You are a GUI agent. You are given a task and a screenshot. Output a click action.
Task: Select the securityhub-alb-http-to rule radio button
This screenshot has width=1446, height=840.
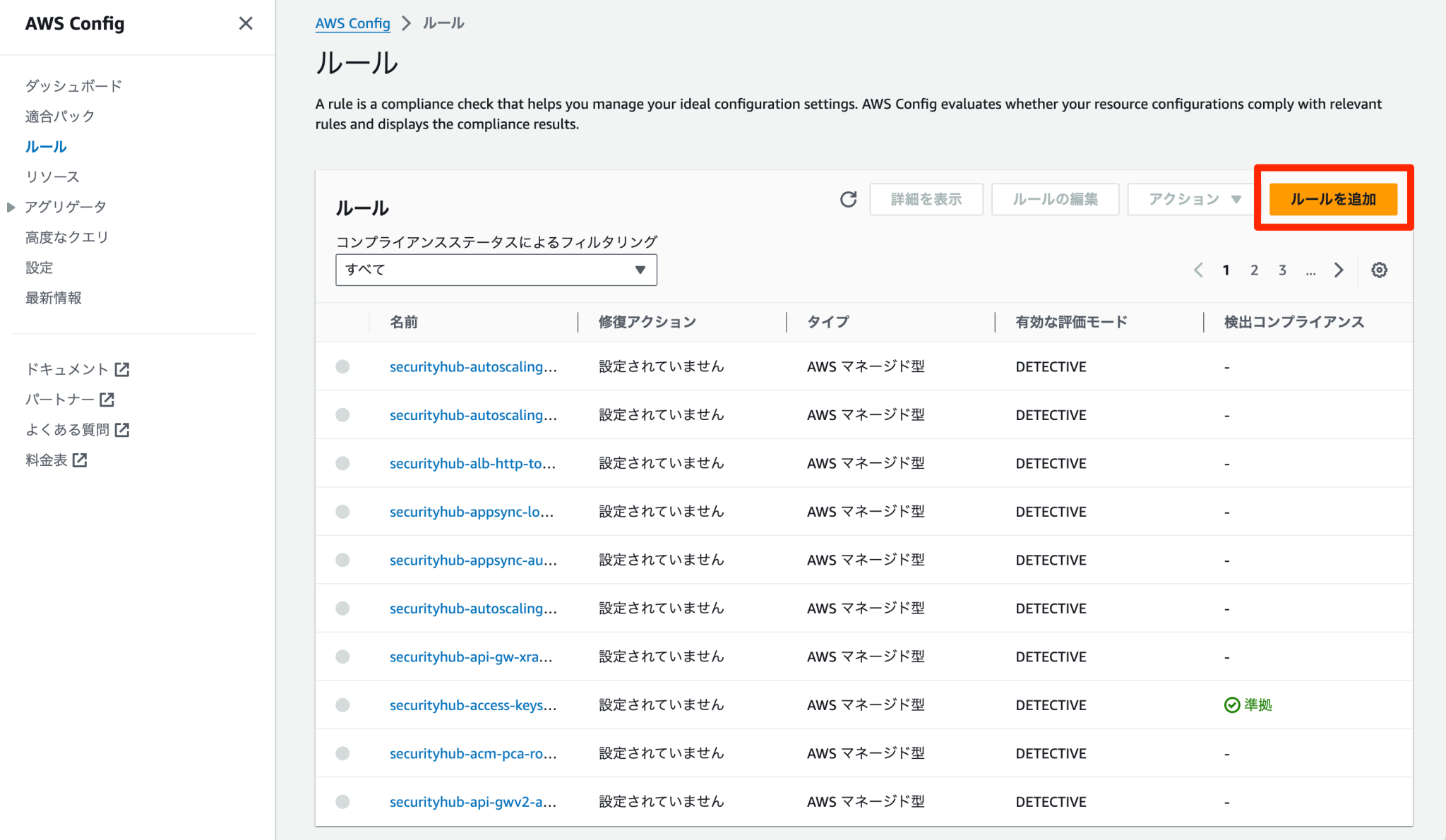343,463
